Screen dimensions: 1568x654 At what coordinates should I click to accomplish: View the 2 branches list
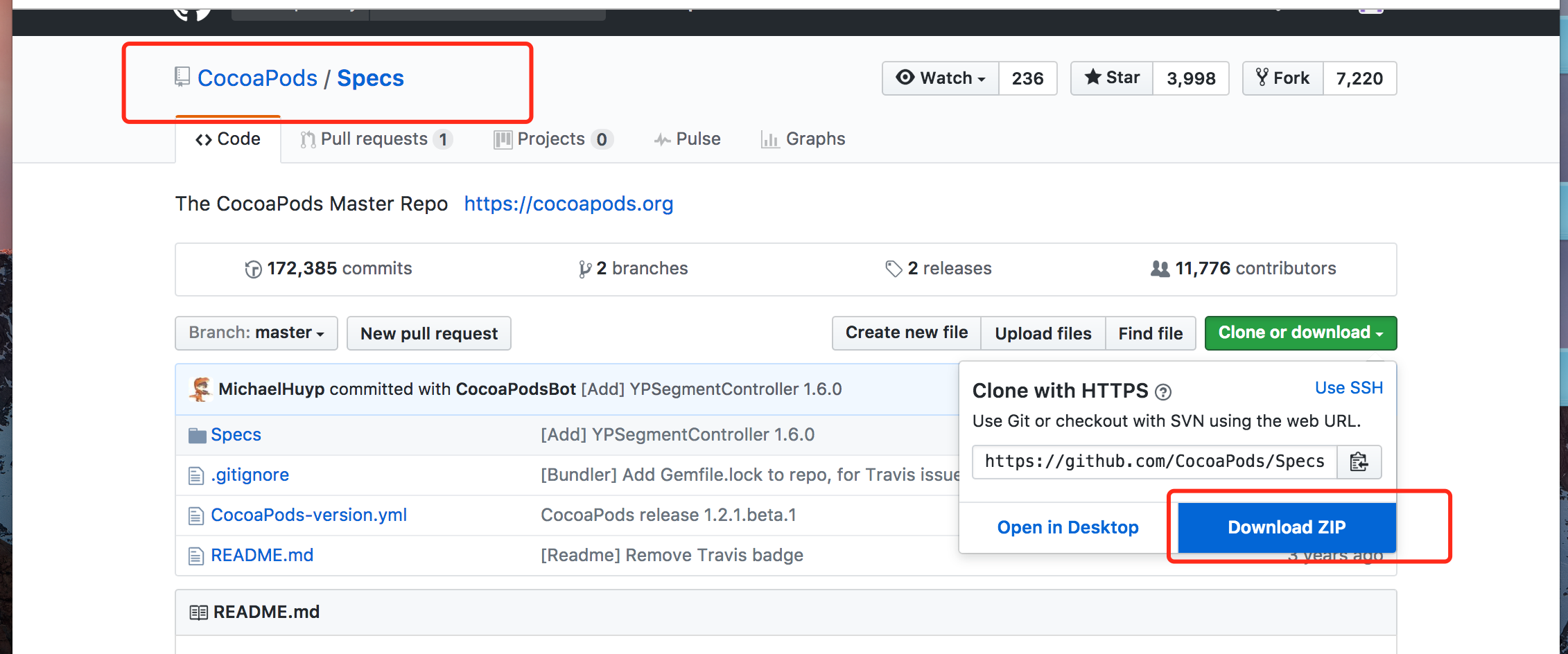634,269
